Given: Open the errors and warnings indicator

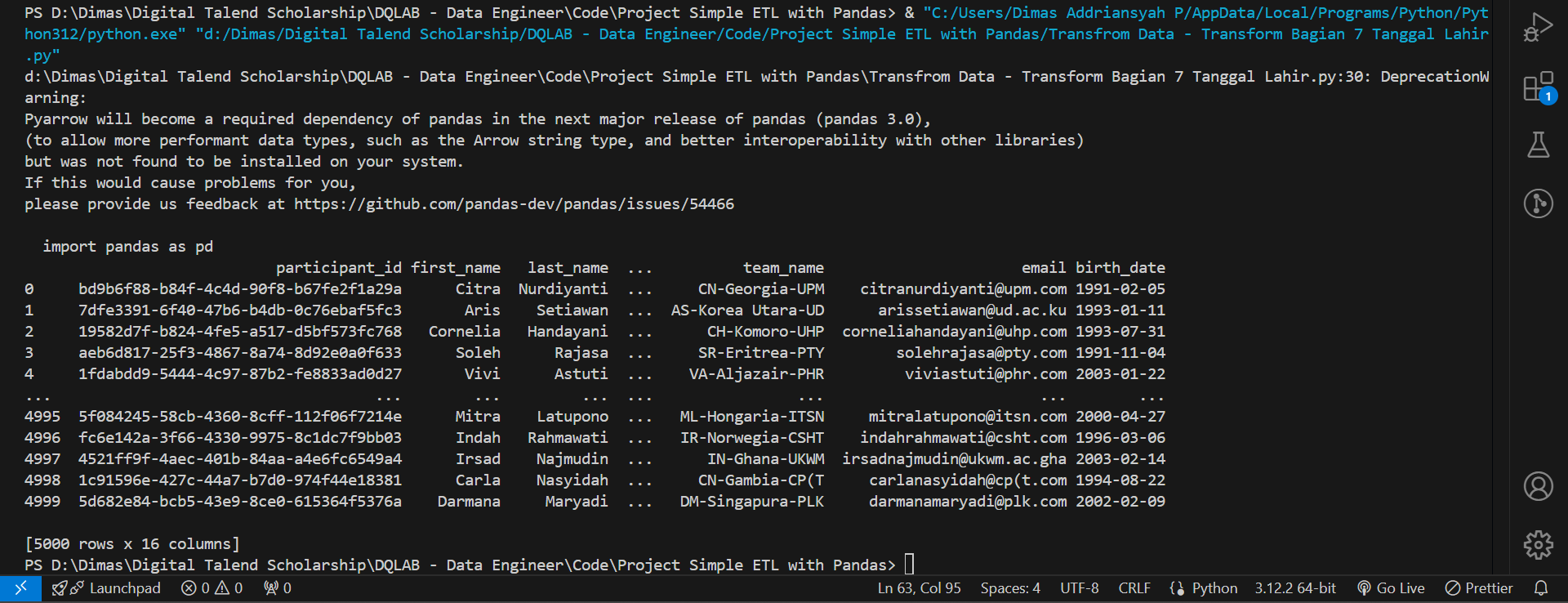Looking at the screenshot, I should (212, 588).
